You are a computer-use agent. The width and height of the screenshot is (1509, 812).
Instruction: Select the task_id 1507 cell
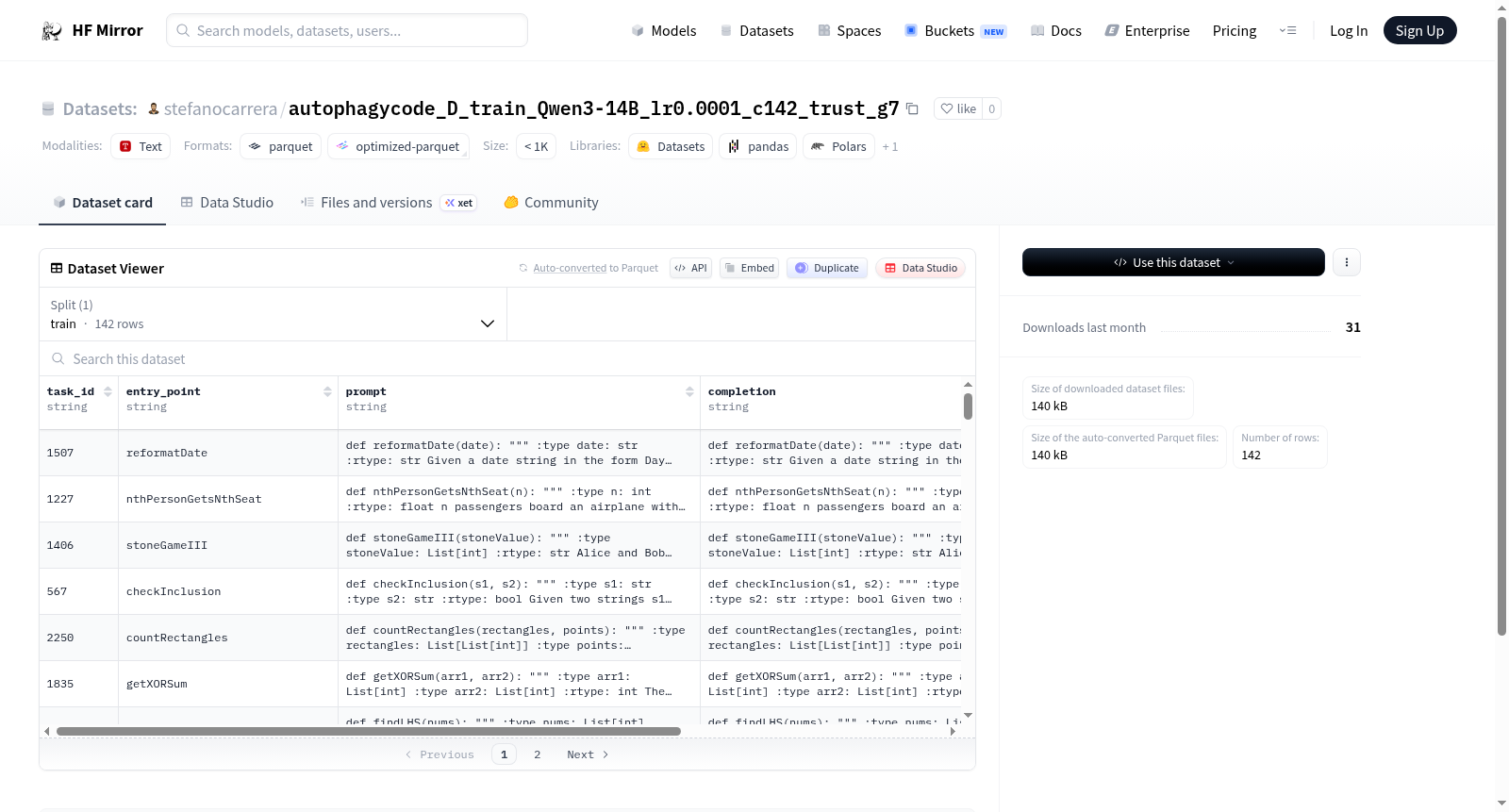point(79,453)
